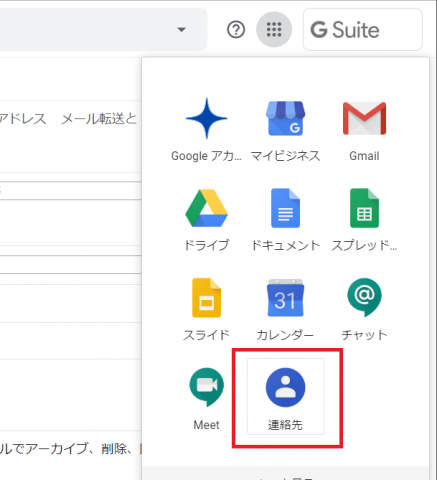The width and height of the screenshot is (437, 480).
Task: Open the Gmail app icon
Action: tap(364, 118)
